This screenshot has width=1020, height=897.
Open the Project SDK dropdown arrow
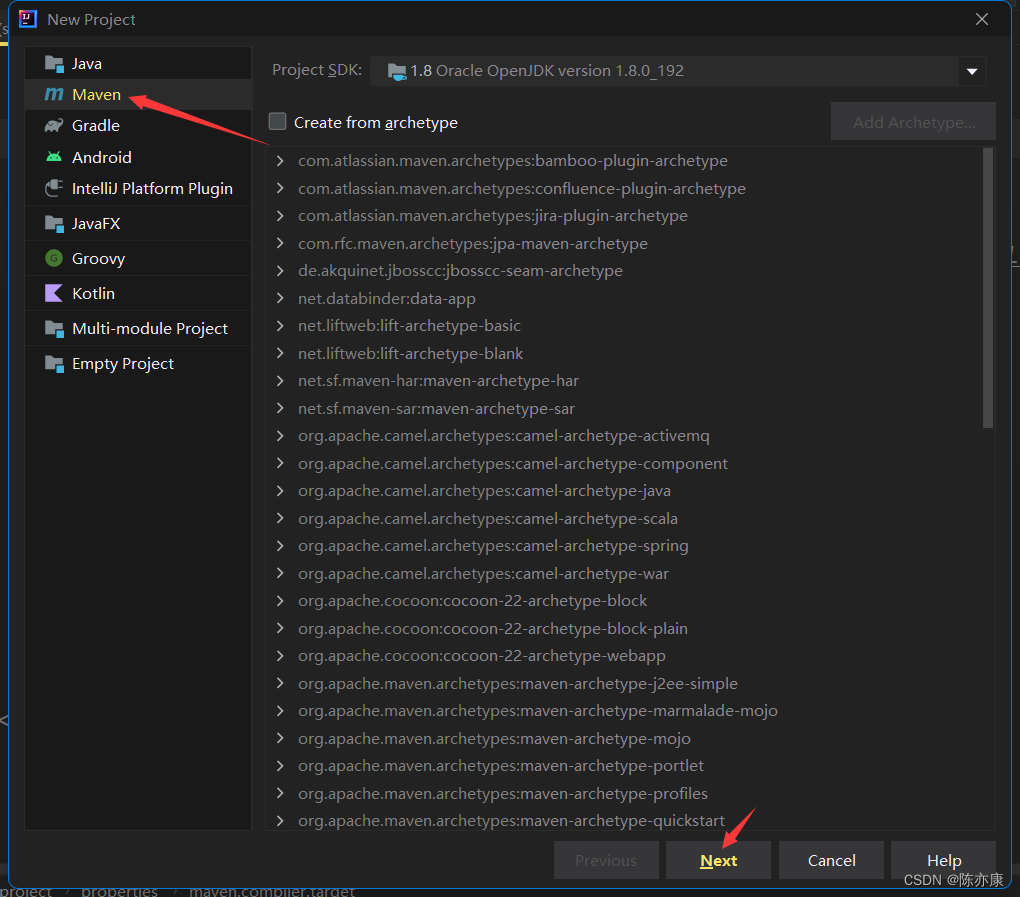click(972, 71)
